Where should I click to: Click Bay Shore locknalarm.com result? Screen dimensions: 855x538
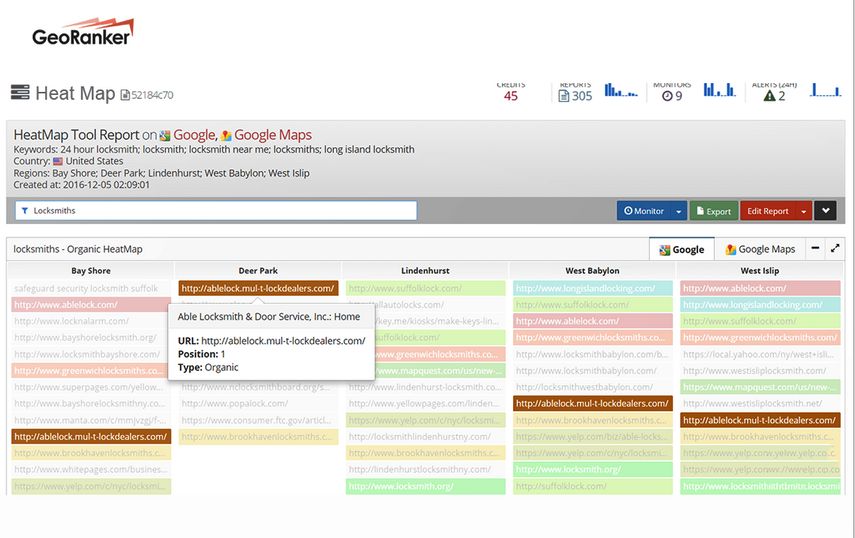[91, 321]
